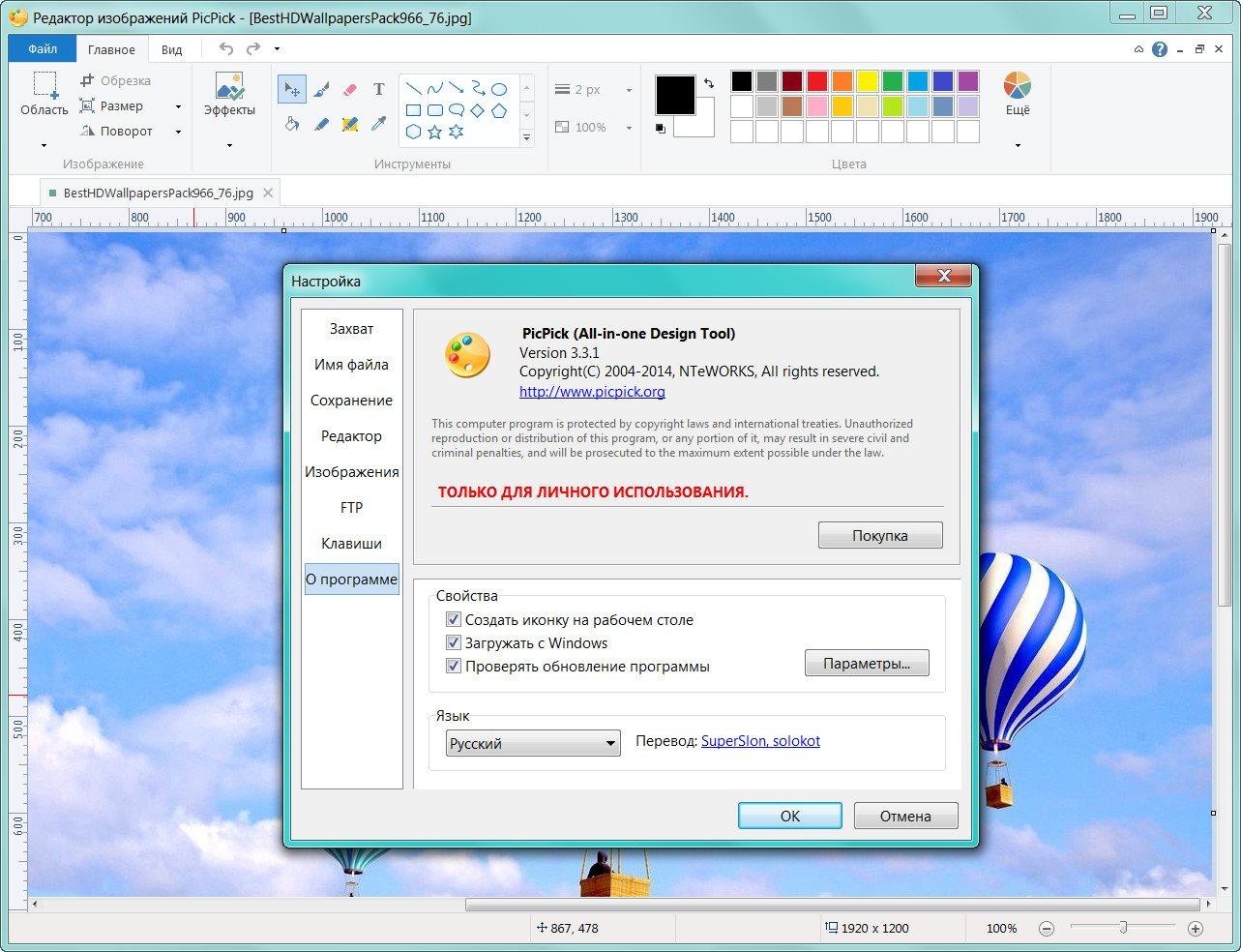Select the Text (T) tool

click(x=378, y=89)
